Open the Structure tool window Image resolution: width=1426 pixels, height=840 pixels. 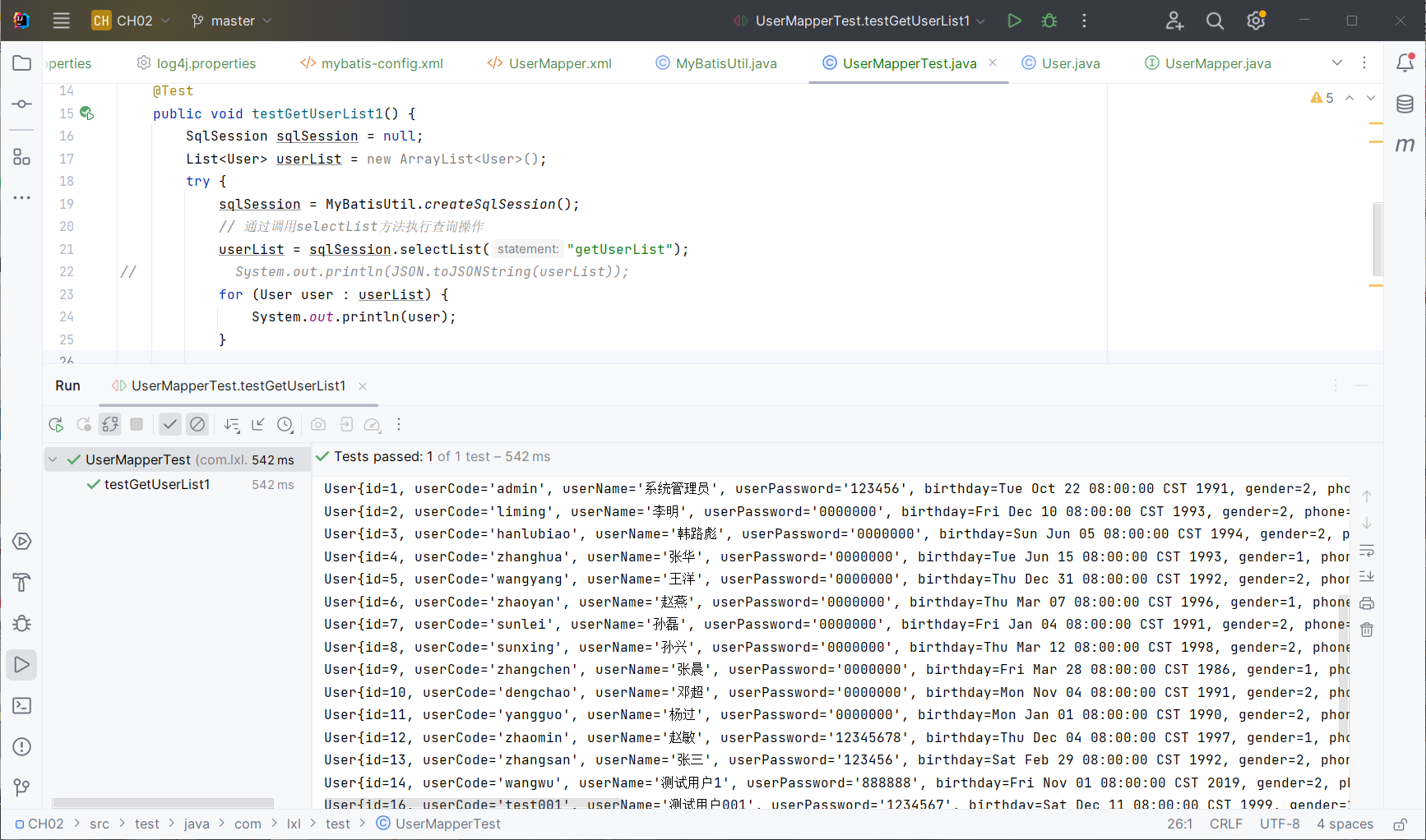tap(22, 156)
